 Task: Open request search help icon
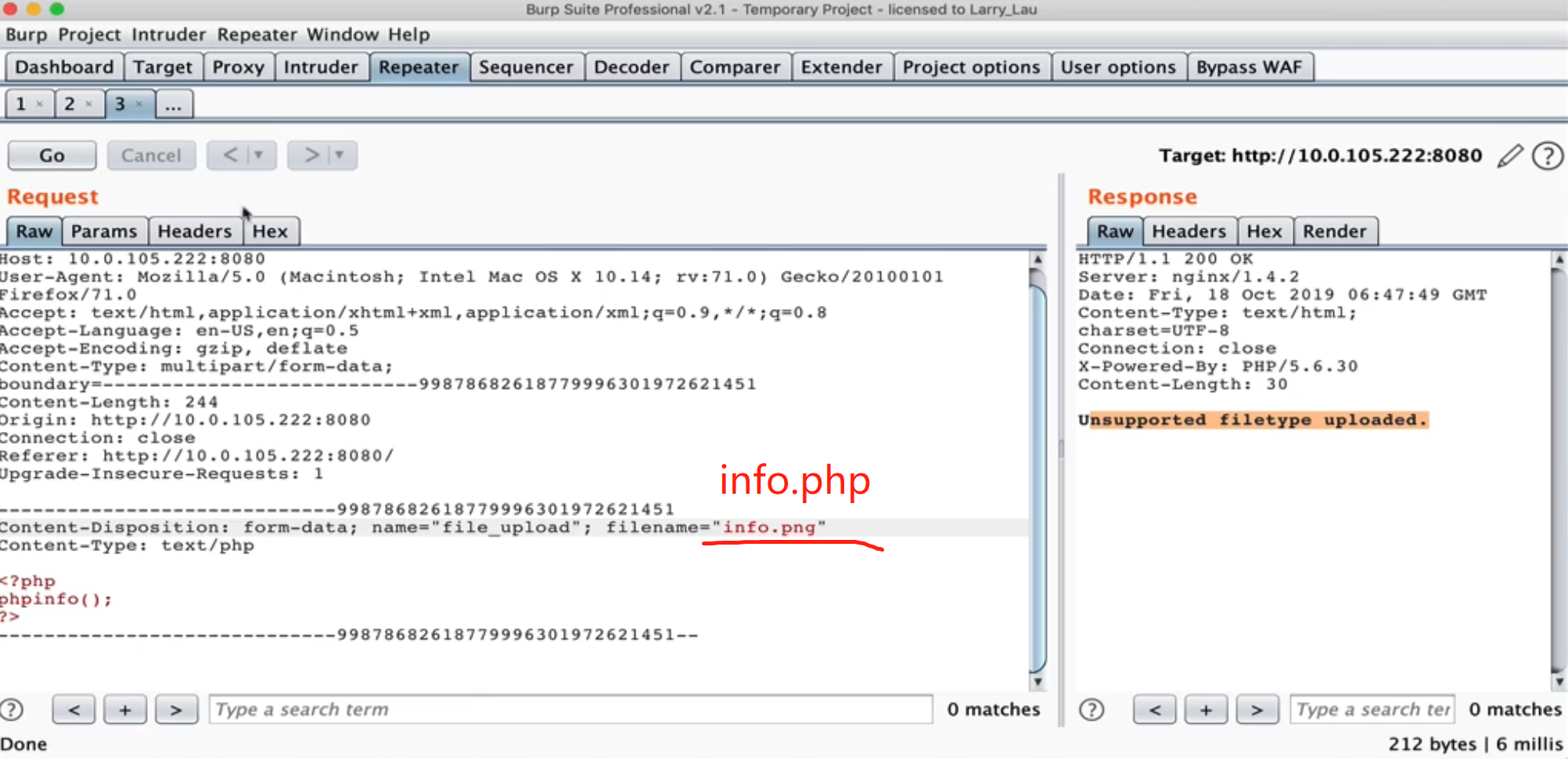pyautogui.click(x=11, y=710)
